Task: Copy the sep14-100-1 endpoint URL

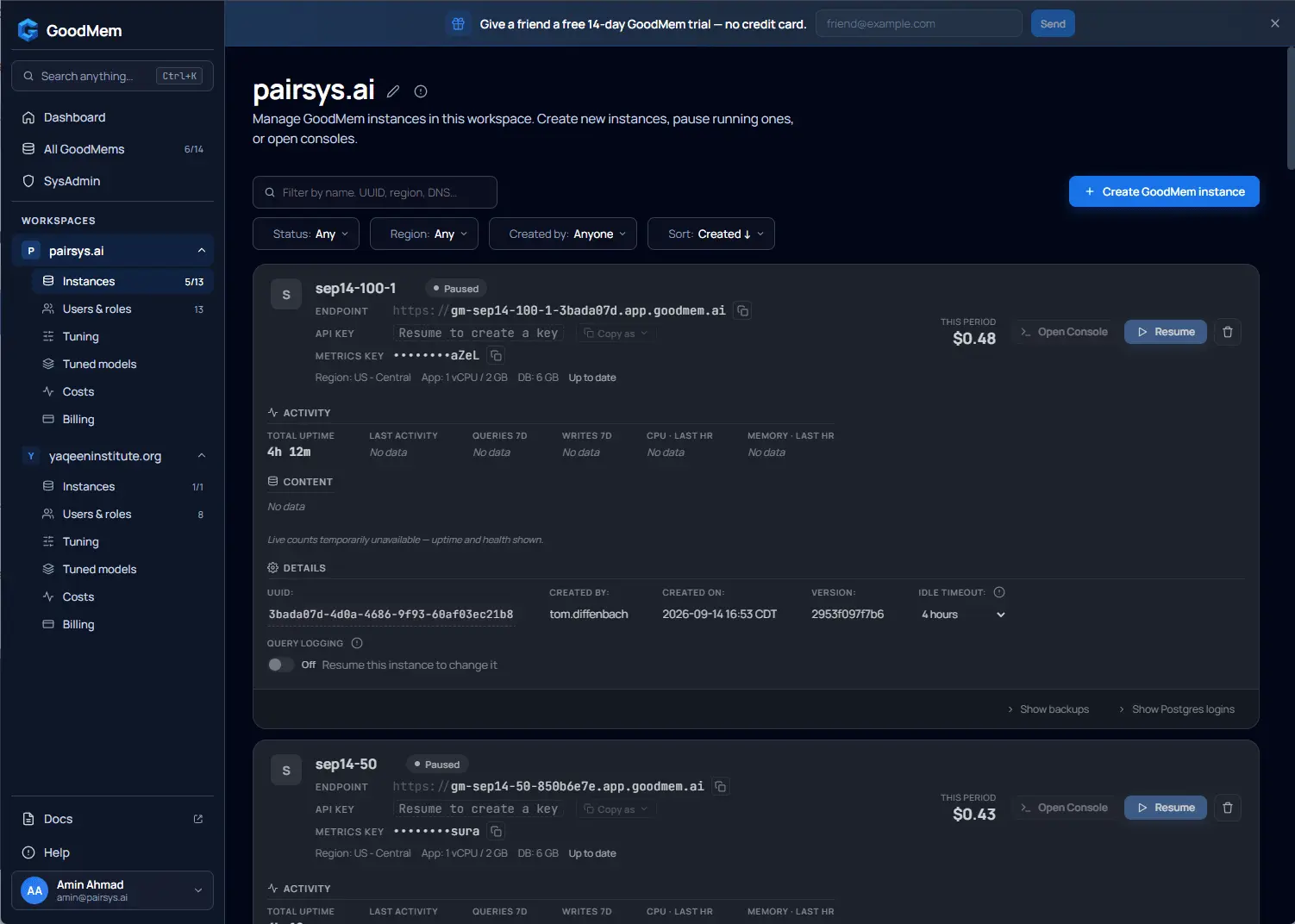Action: click(742, 310)
